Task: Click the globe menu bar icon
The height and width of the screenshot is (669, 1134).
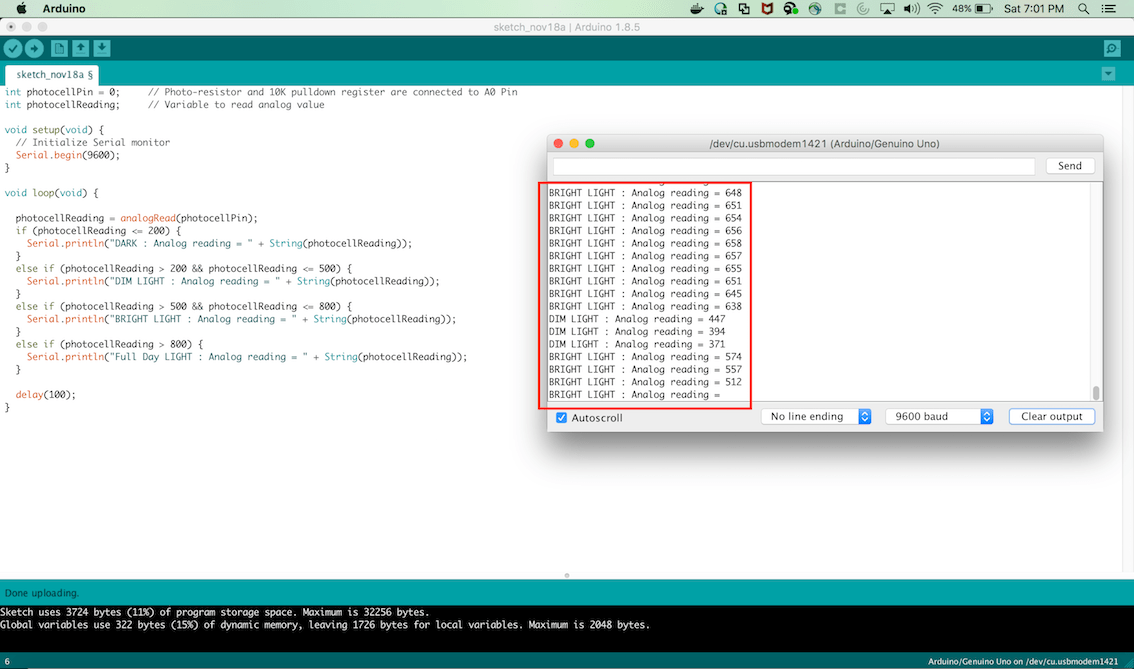Action: pyautogui.click(x=815, y=9)
